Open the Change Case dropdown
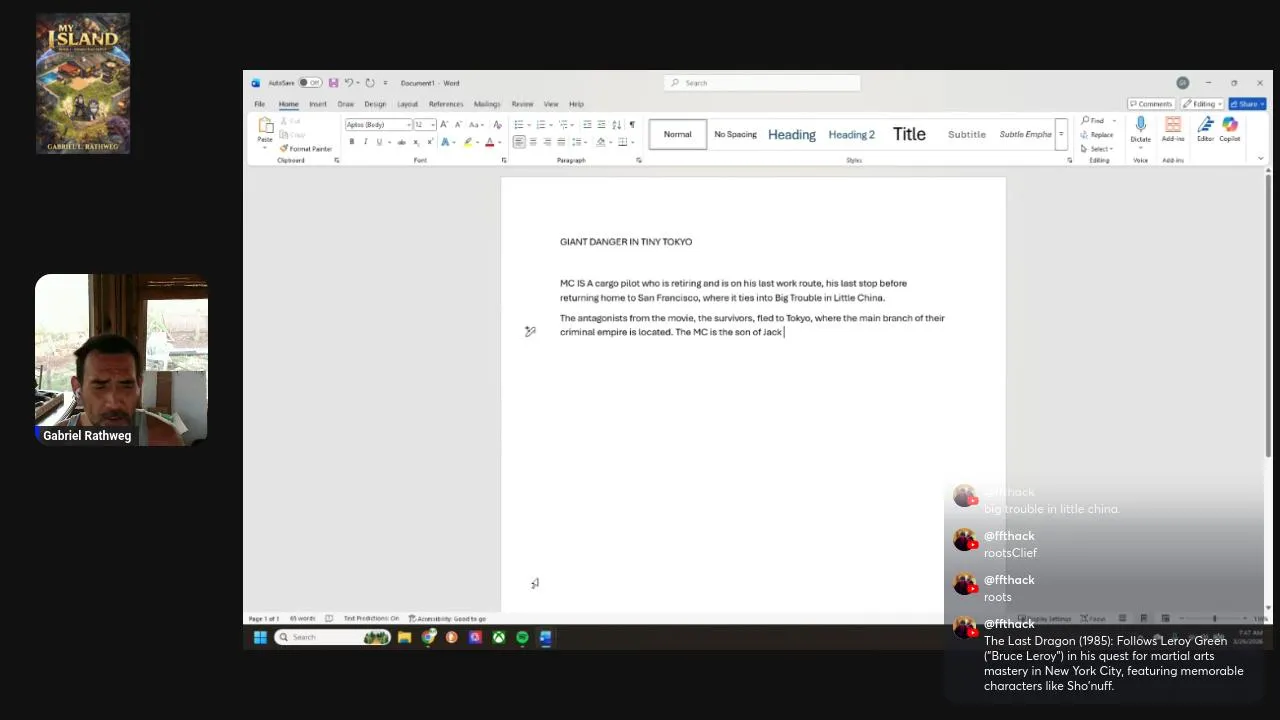The image size is (1280, 720). (x=477, y=125)
